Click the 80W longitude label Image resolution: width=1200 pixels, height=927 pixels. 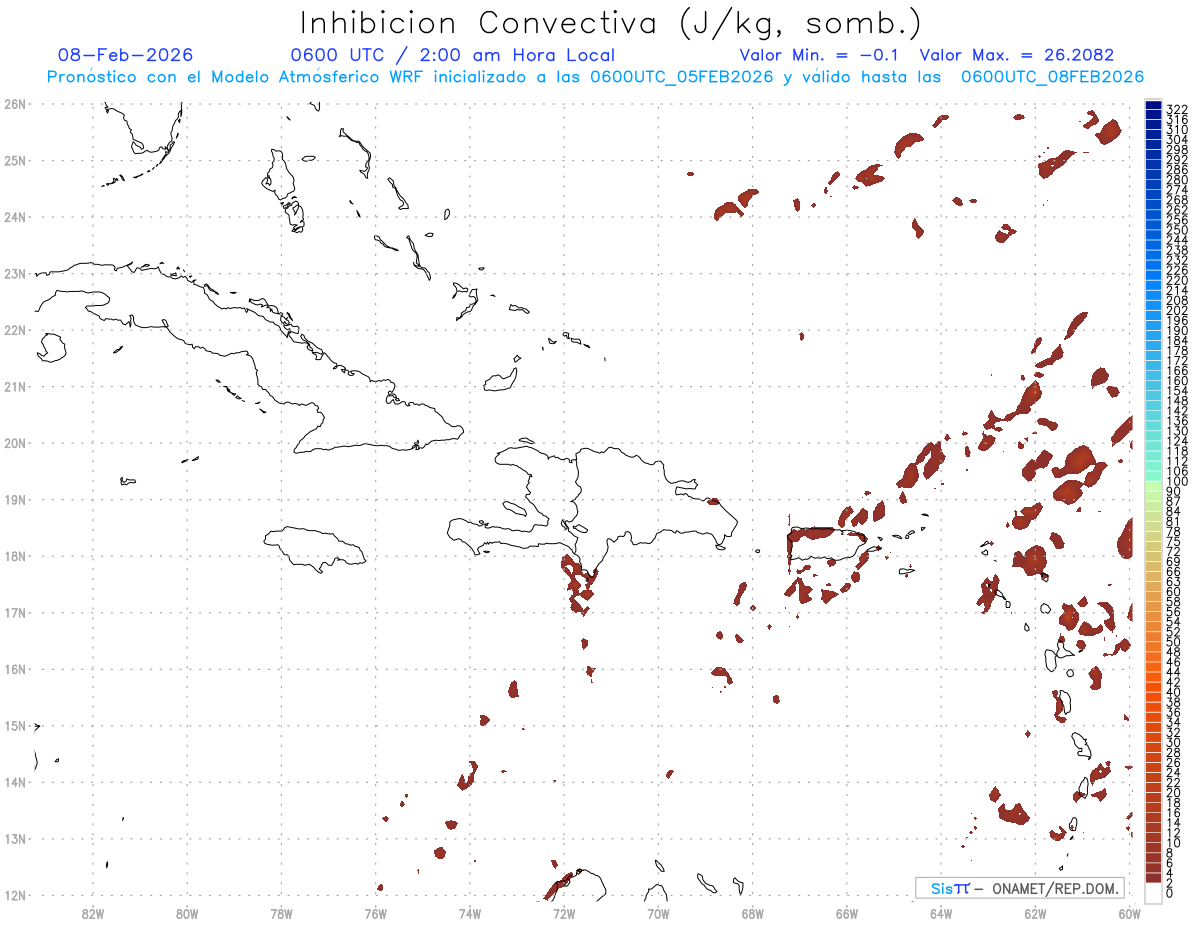click(x=187, y=913)
